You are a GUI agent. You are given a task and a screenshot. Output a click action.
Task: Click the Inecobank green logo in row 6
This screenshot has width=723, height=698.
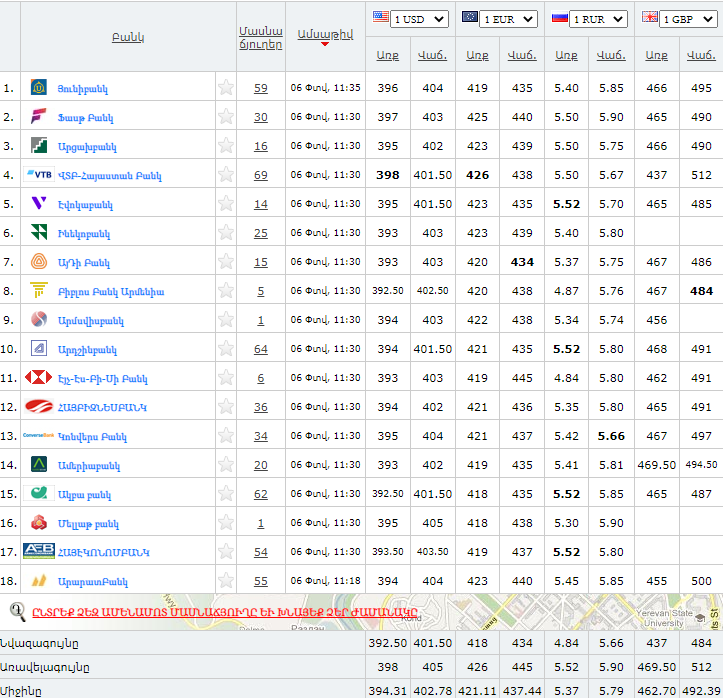39,232
